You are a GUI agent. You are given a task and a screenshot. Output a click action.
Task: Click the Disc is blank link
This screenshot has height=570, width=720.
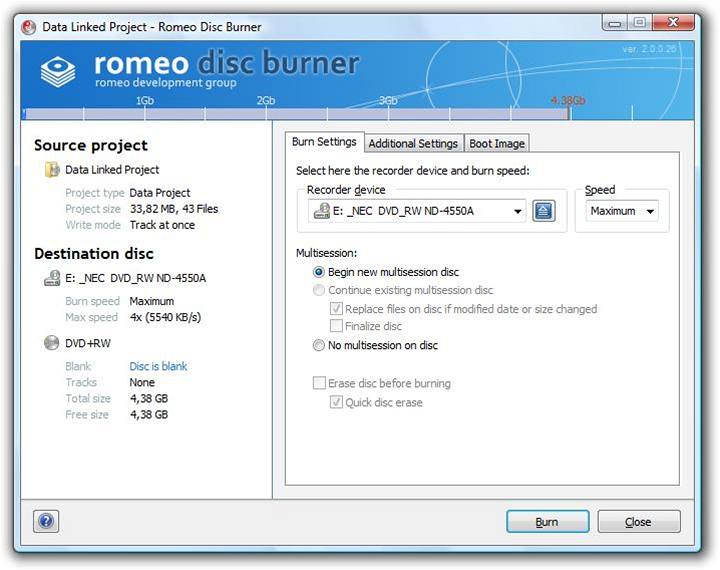158,366
